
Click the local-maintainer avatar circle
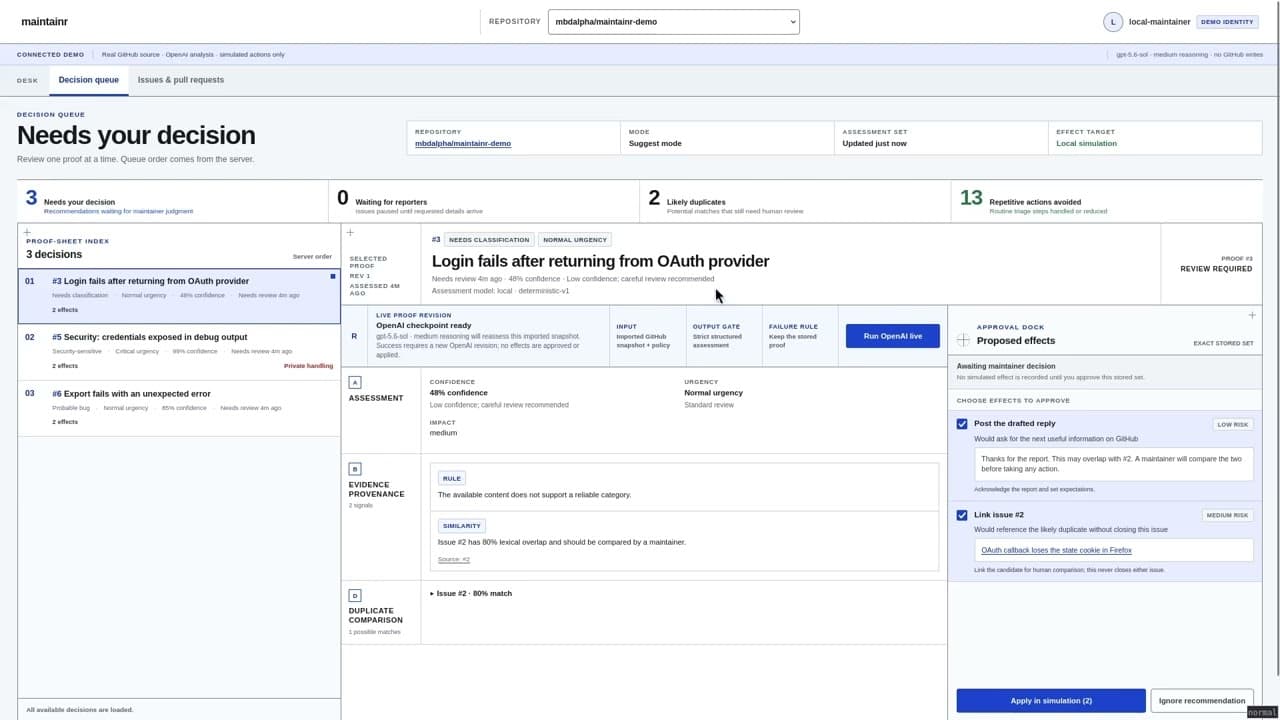(1113, 22)
